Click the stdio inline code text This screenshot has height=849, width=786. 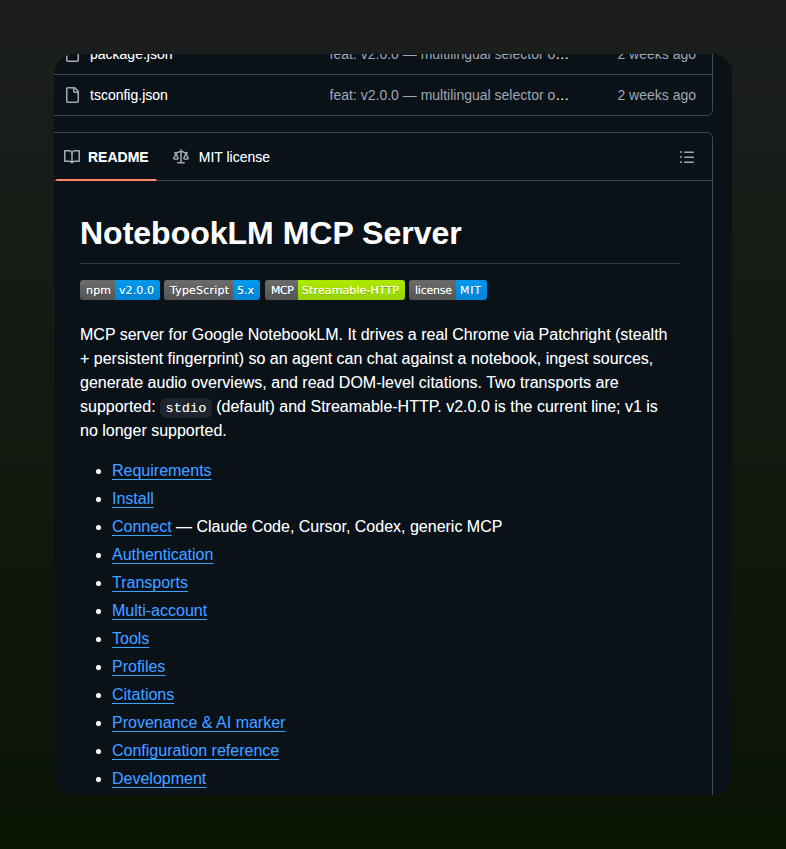click(x=186, y=407)
